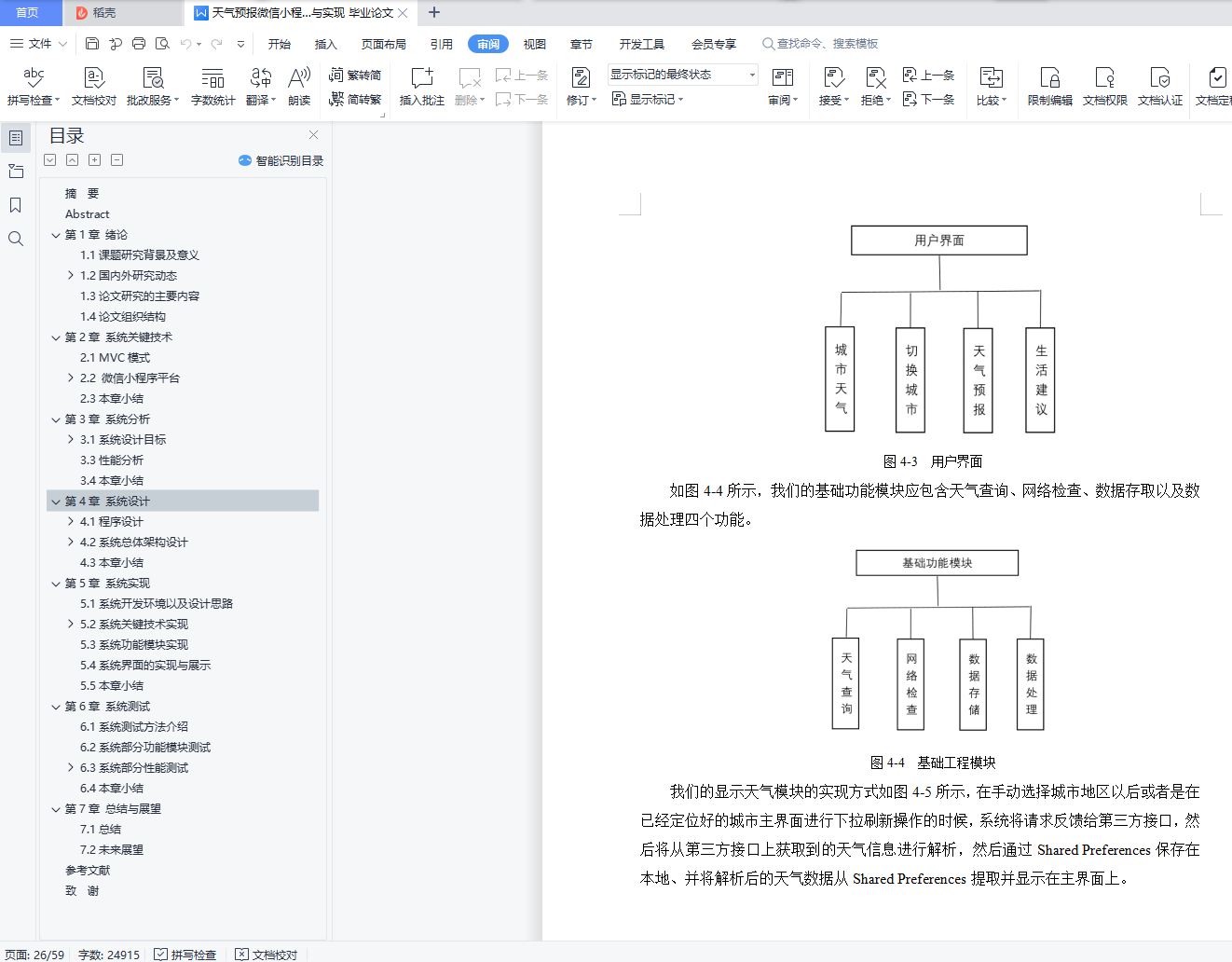The width and height of the screenshot is (1232, 962).
Task: Switch to the 页面布局 ribbon tab
Action: [x=384, y=44]
